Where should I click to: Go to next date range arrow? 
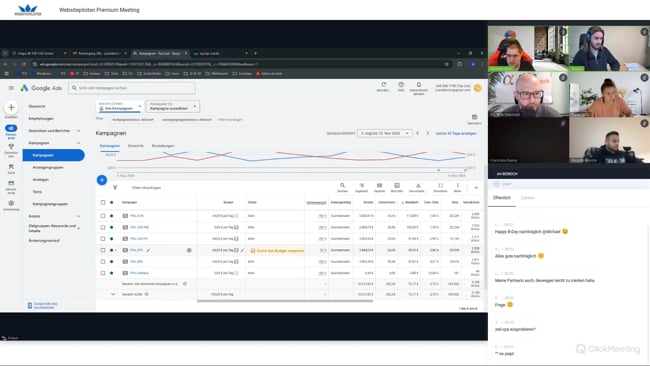[x=428, y=133]
